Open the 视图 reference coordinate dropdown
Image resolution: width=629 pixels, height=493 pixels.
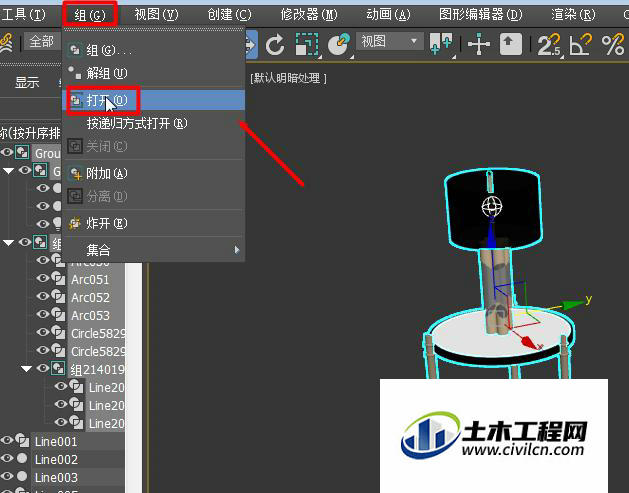tap(390, 41)
